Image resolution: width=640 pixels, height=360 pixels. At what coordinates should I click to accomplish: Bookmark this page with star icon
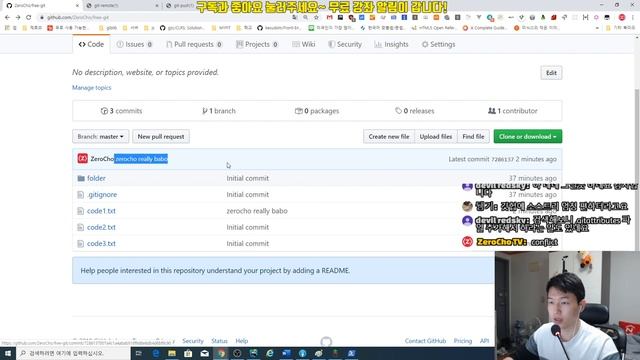point(316,17)
